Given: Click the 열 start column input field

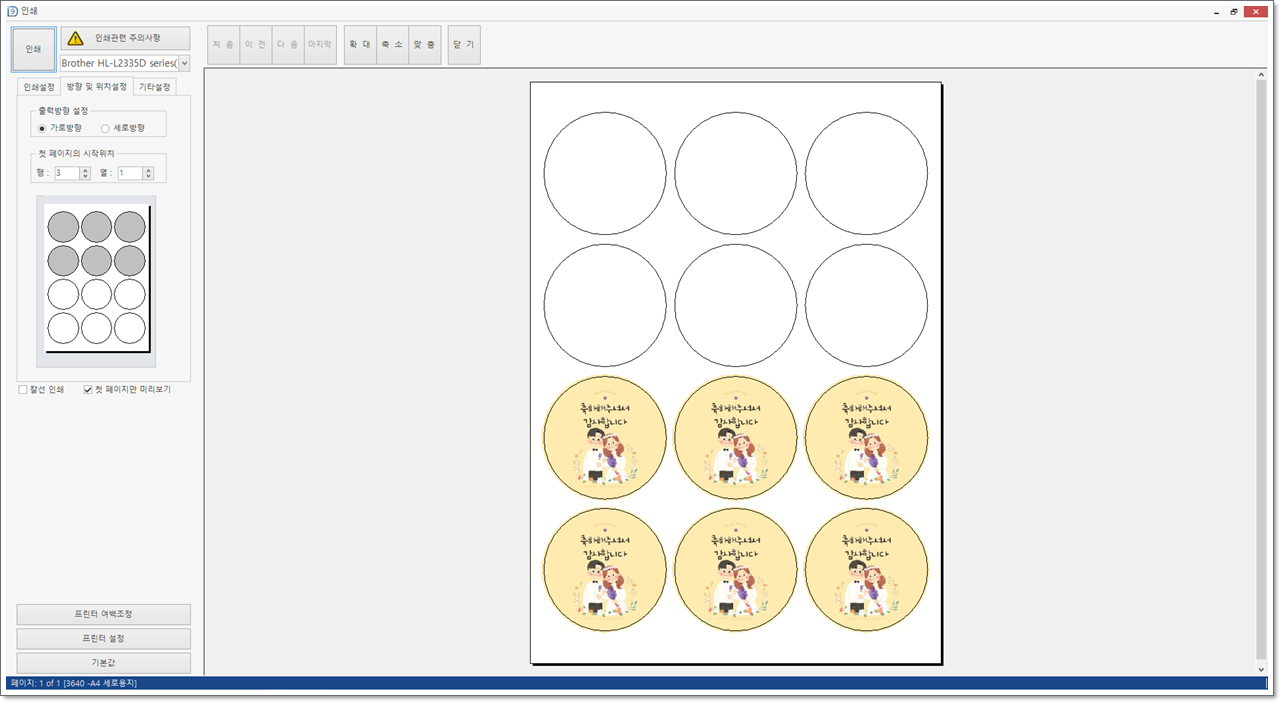Looking at the screenshot, I should 130,173.
